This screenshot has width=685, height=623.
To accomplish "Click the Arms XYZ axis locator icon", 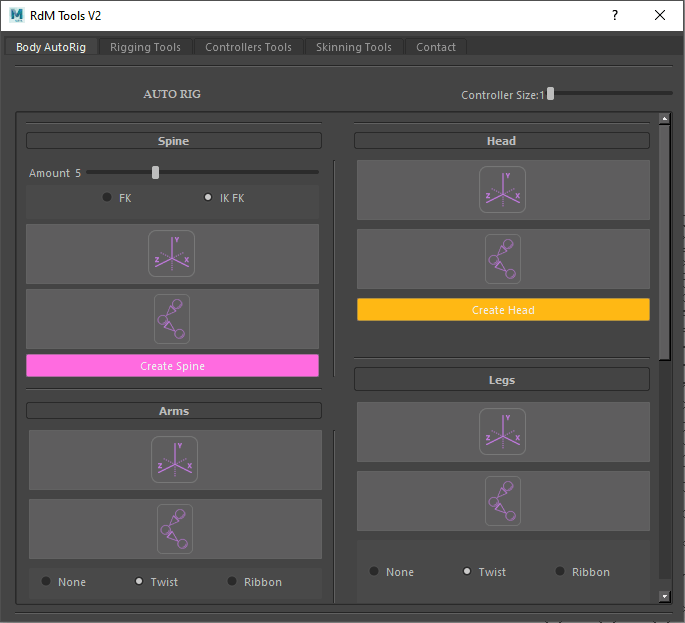I will point(175,460).
